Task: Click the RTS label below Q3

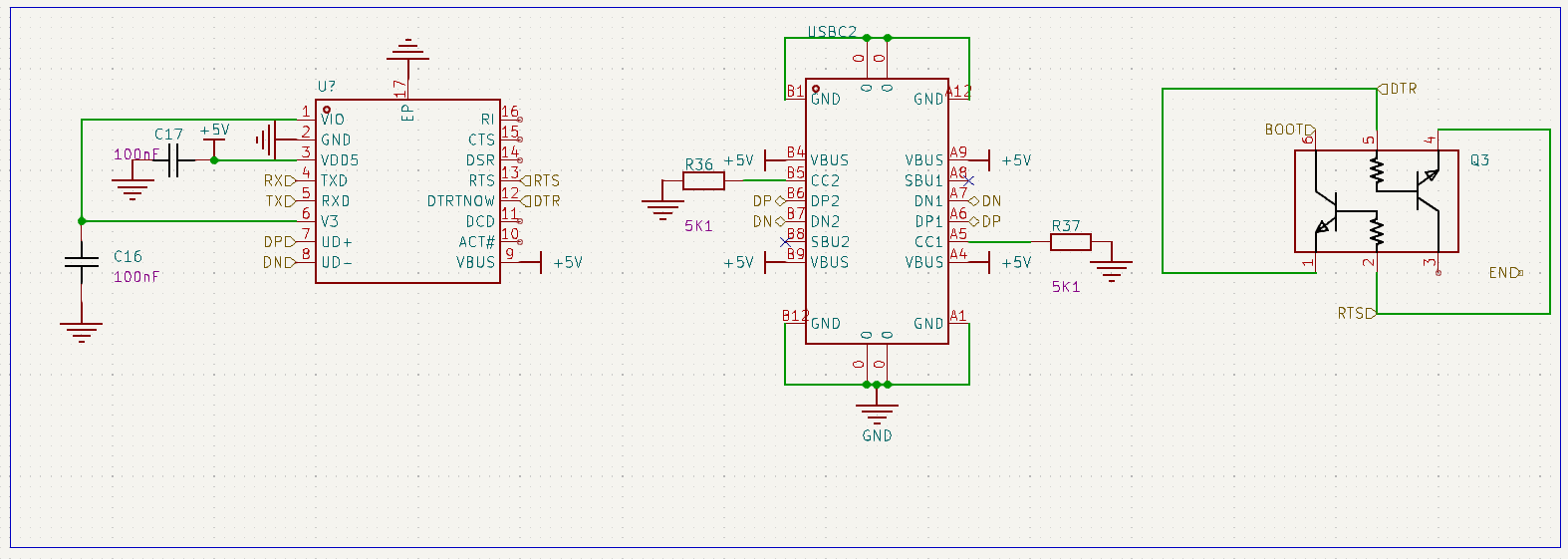Action: pyautogui.click(x=1357, y=313)
